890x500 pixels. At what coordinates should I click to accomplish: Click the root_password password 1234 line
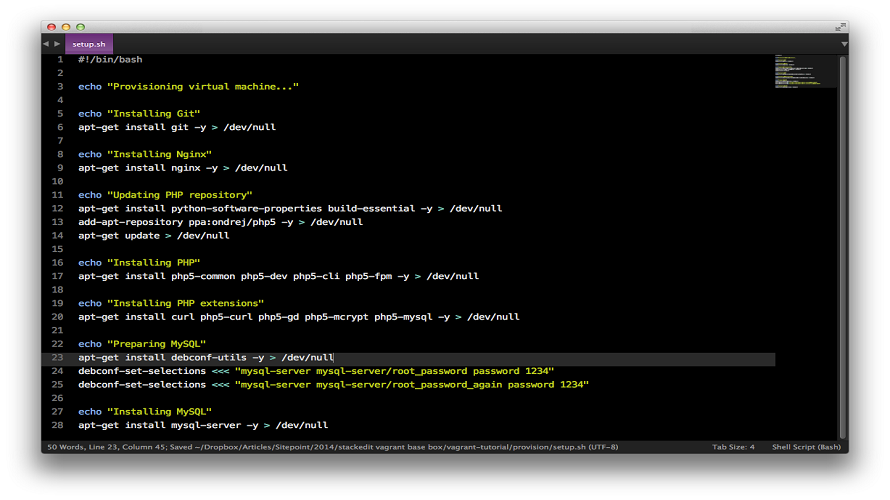tap(316, 371)
